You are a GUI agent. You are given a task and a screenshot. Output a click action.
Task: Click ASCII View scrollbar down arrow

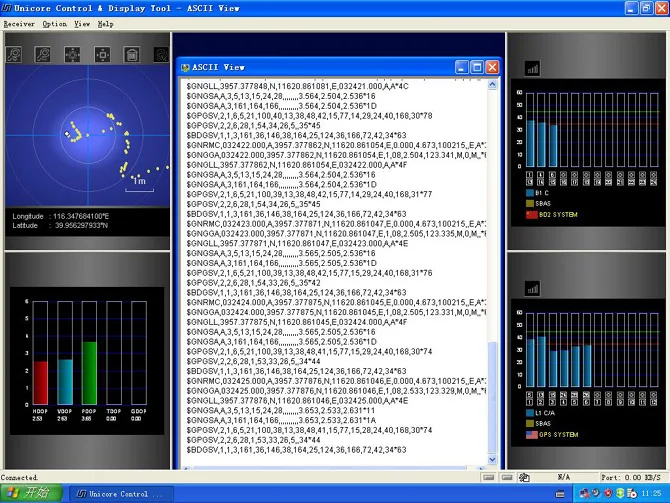492,459
